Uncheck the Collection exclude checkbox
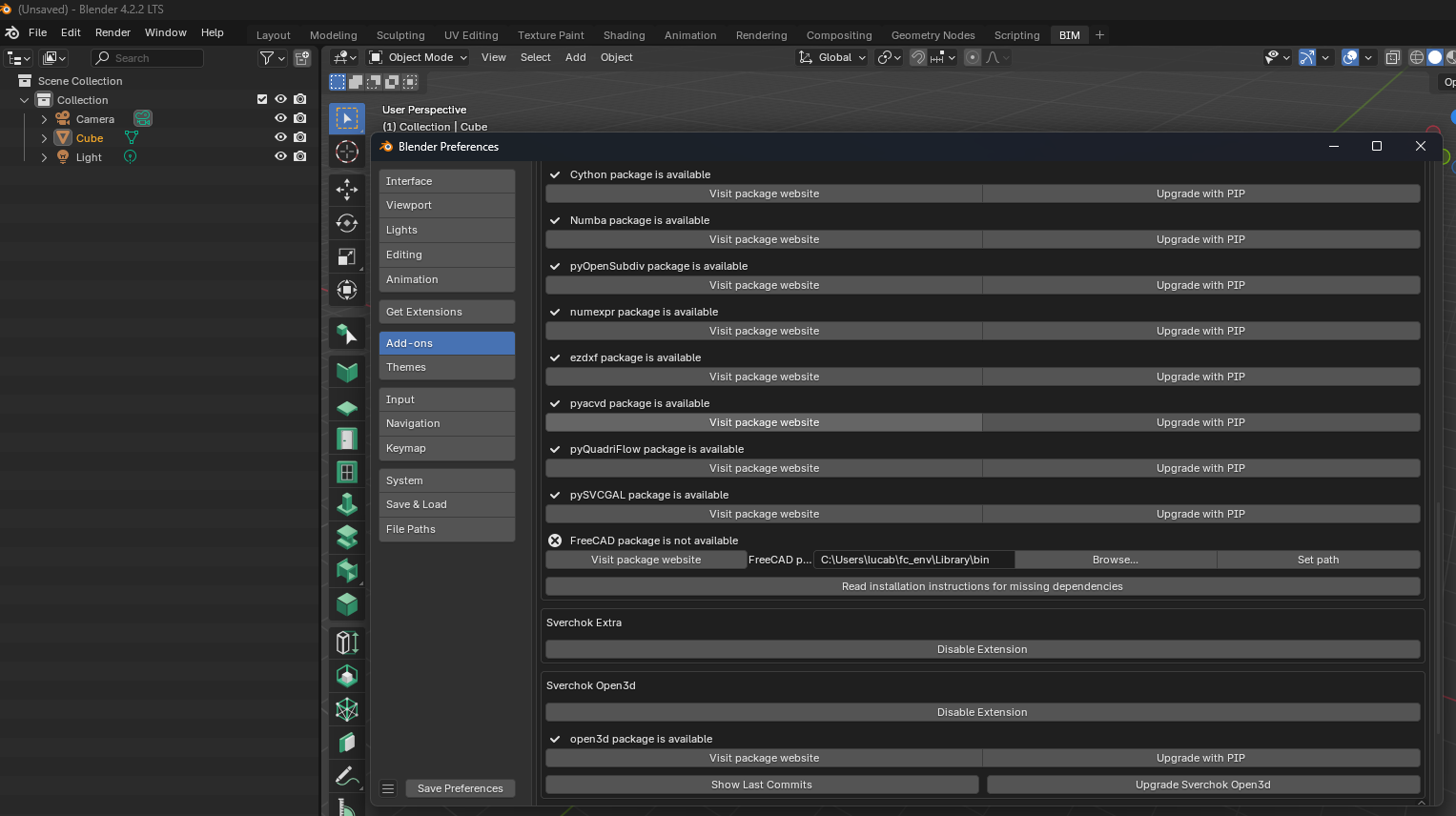 [x=262, y=99]
